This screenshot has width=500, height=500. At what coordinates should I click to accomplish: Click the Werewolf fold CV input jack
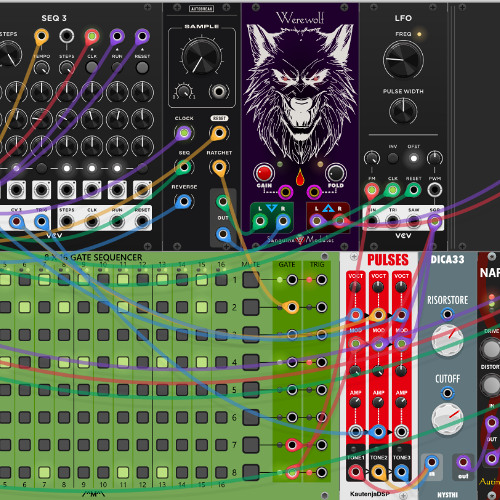click(314, 192)
